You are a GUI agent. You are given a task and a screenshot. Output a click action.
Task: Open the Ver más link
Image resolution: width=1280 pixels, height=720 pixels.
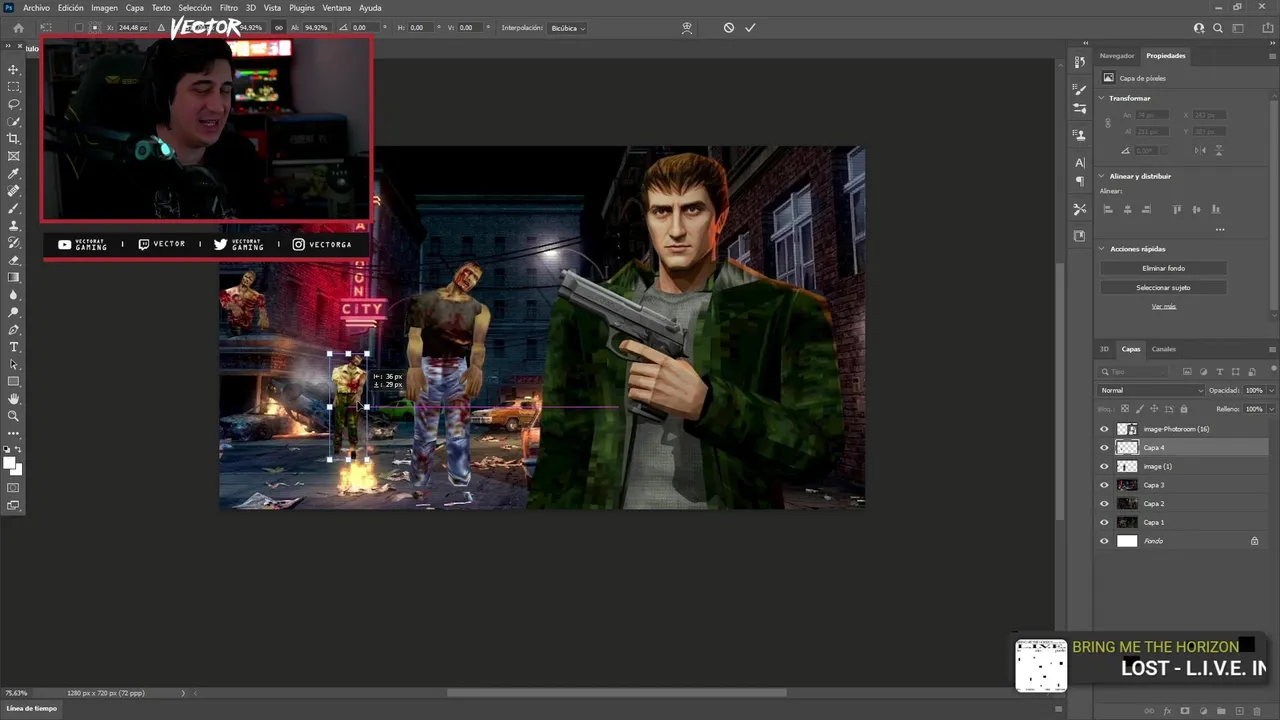1163,306
